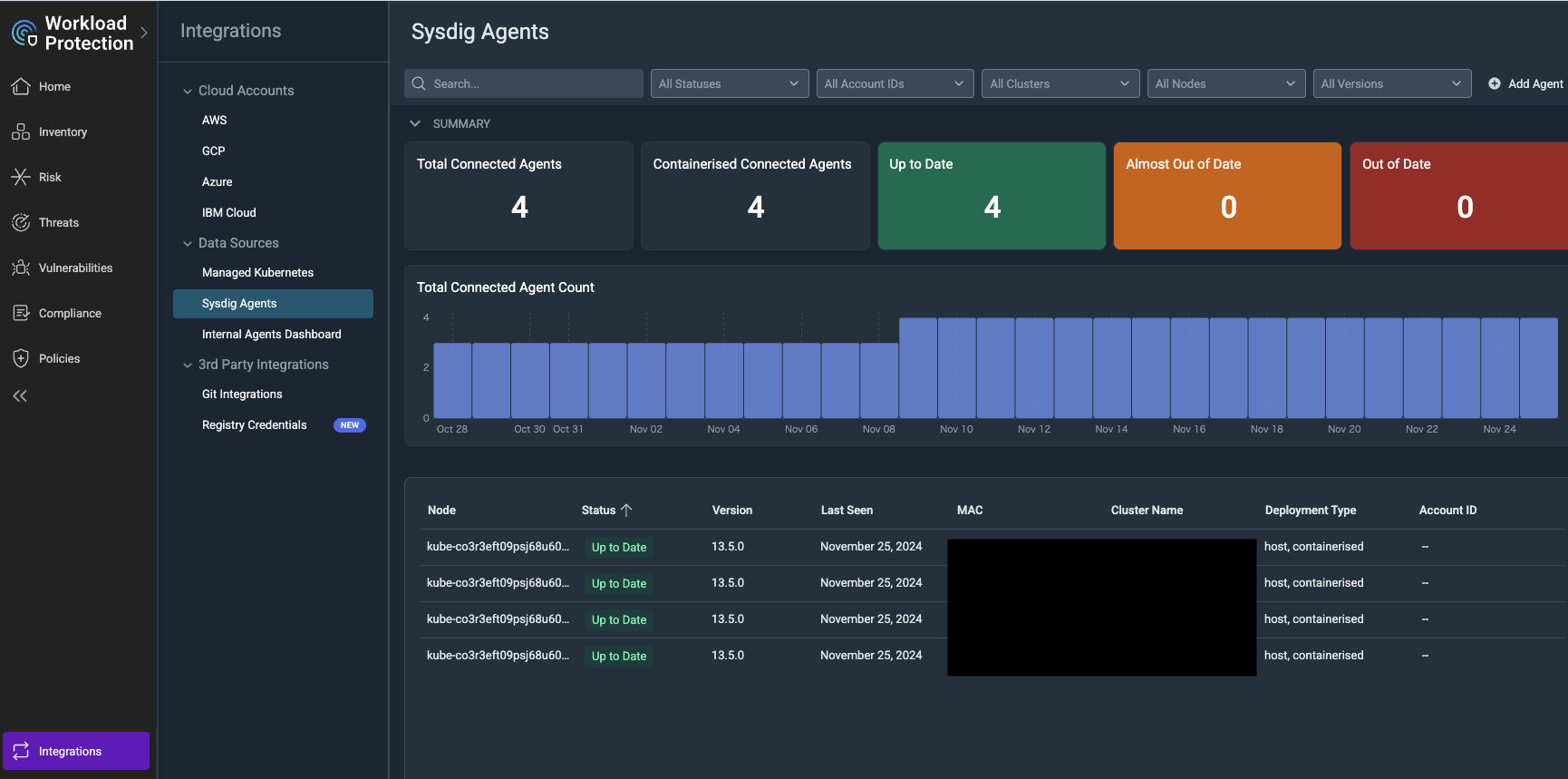
Task: Collapse the Data Sources section
Action: 188,243
